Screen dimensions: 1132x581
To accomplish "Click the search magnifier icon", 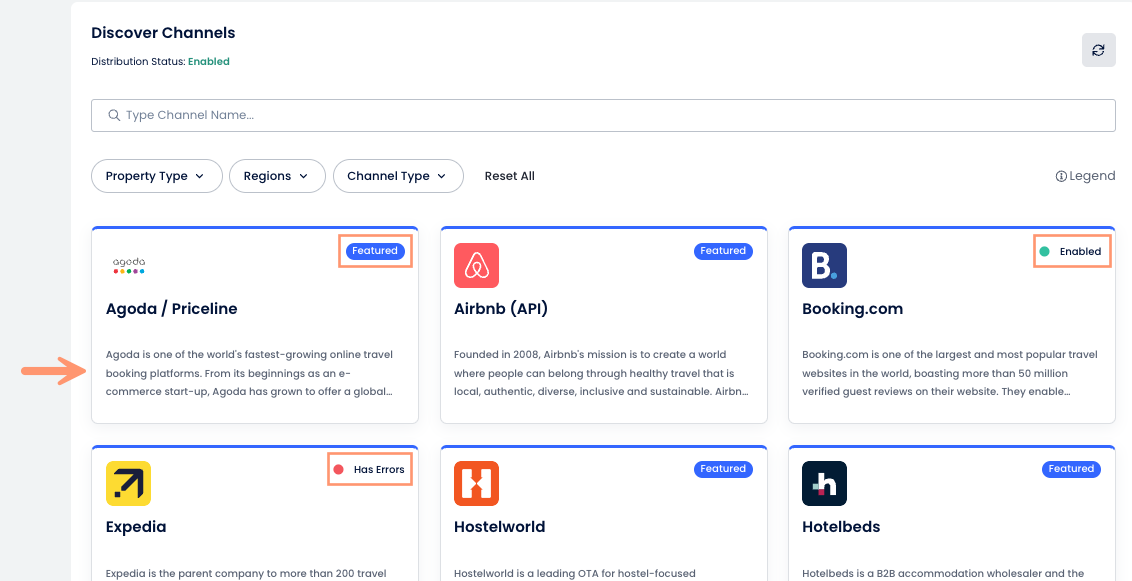I will tap(113, 115).
